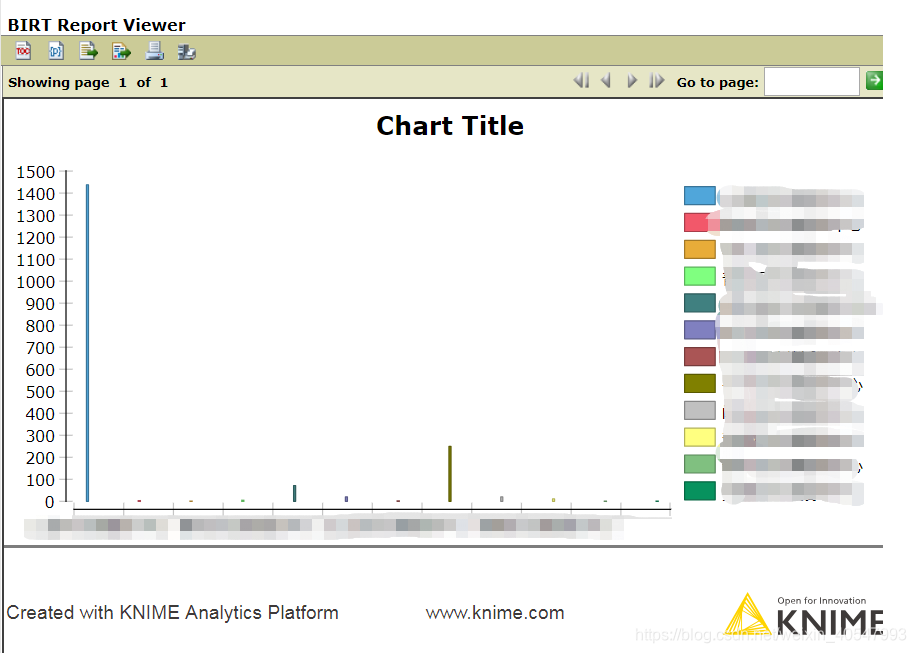Click the light green legend swatch
This screenshot has width=916, height=653.
700,276
